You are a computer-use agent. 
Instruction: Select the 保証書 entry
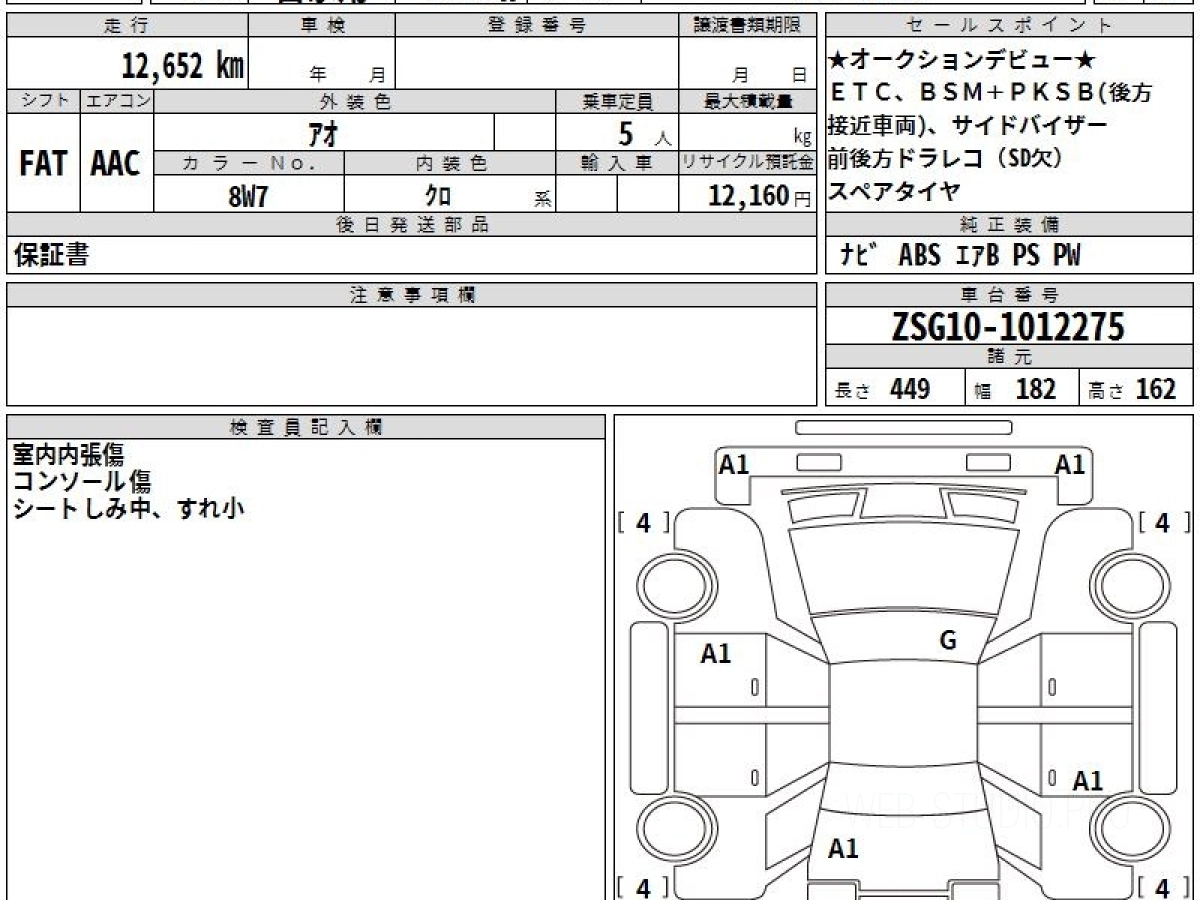click(x=51, y=256)
